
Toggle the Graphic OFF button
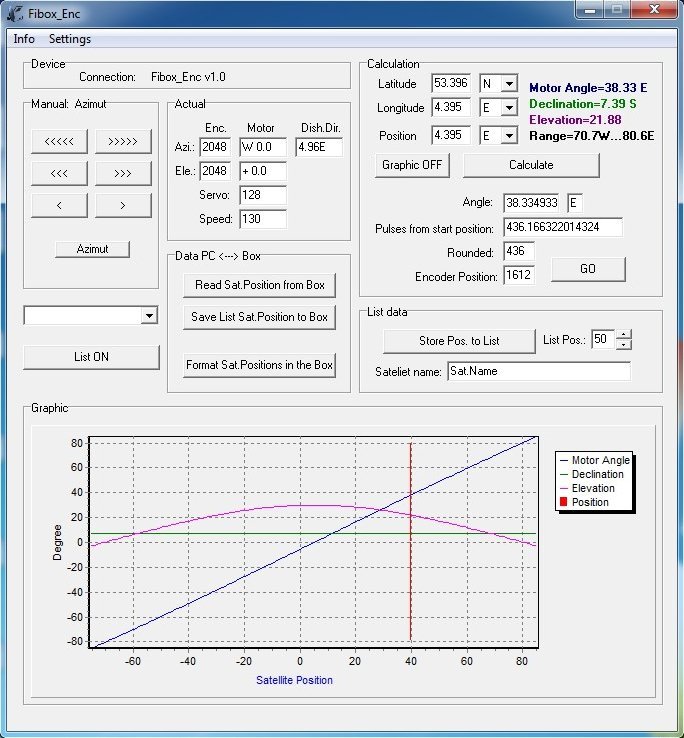(x=414, y=164)
